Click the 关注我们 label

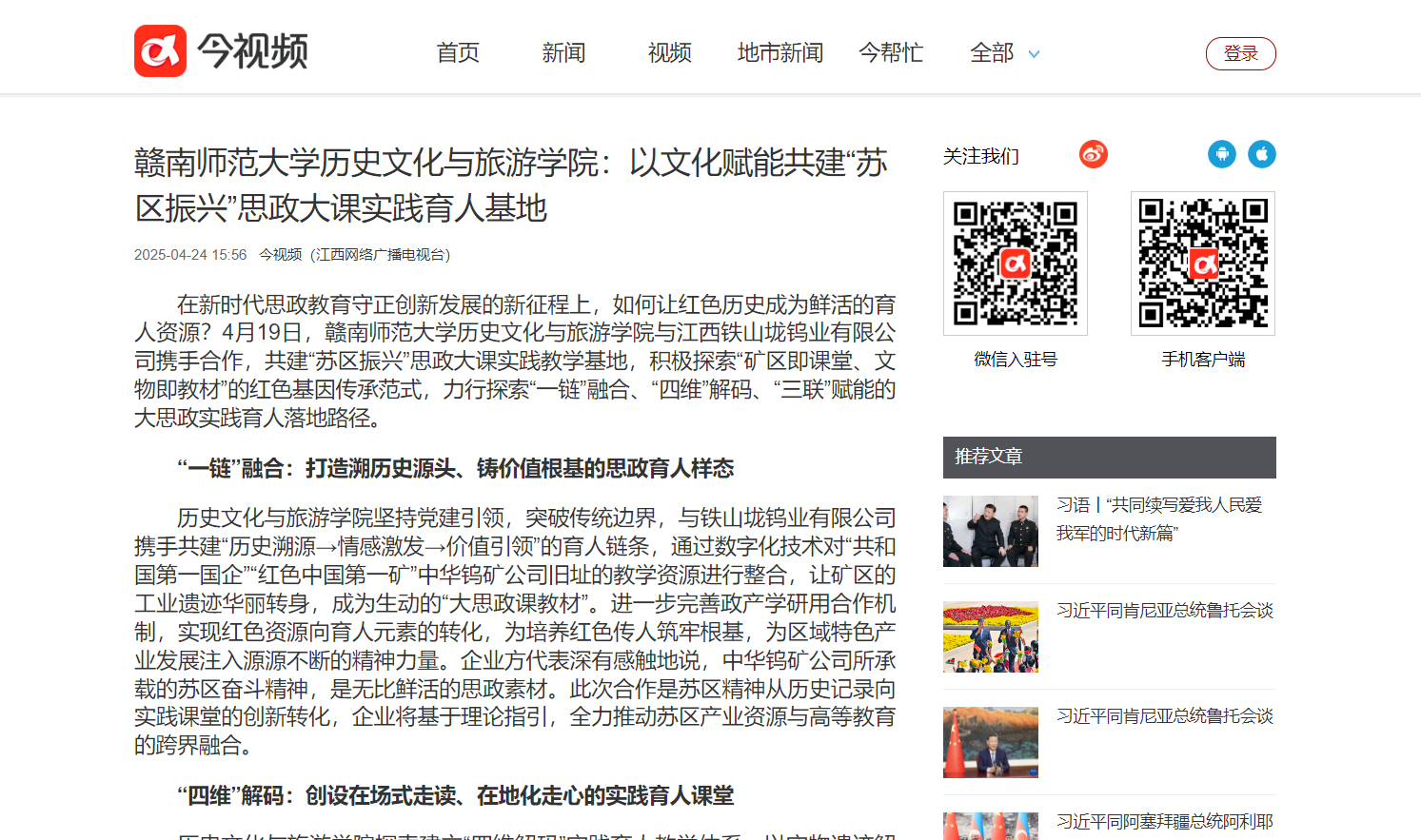point(981,156)
